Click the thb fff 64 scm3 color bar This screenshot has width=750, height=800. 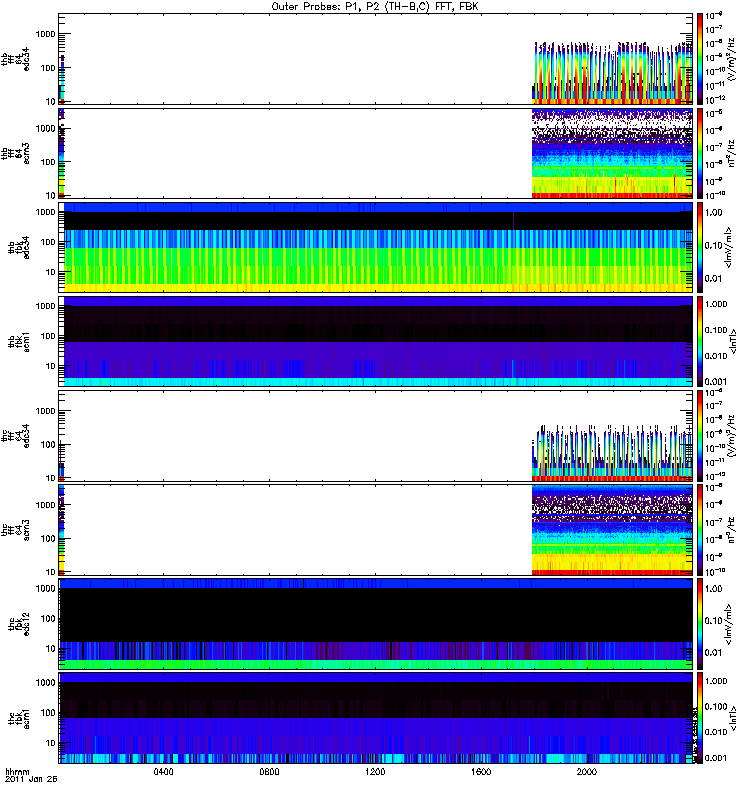[x=700, y=153]
